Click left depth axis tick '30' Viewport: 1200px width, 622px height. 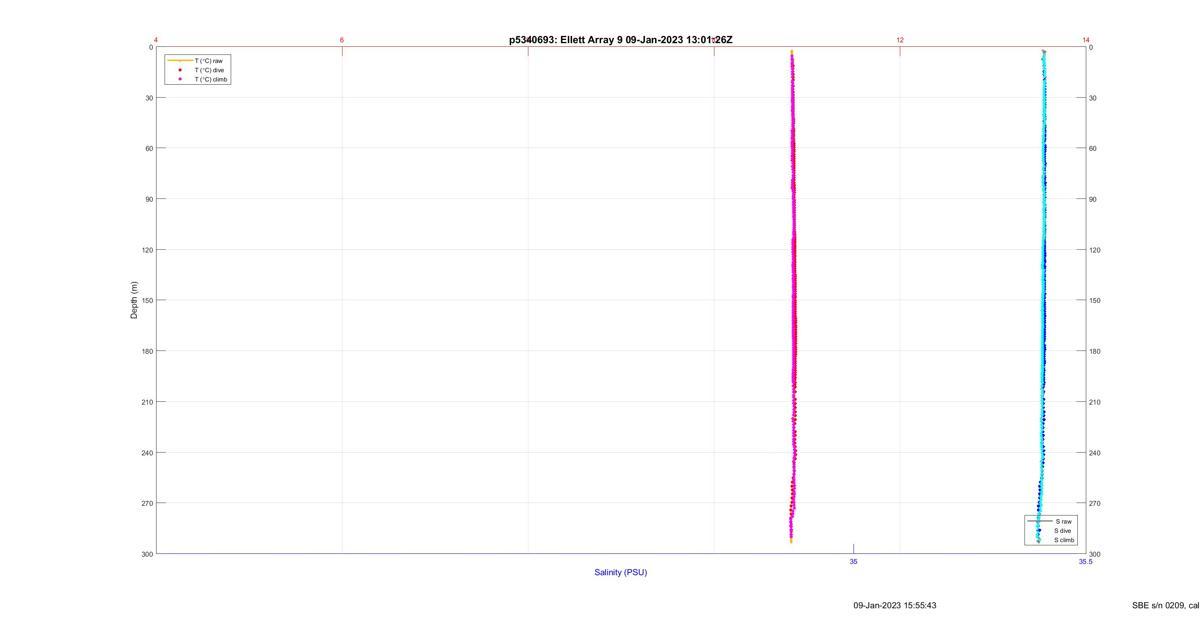[149, 98]
